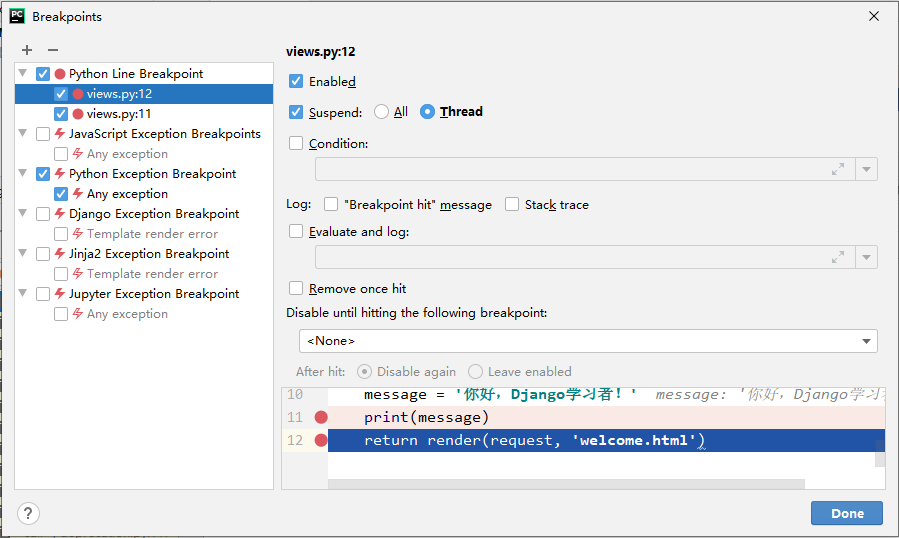
Task: Uncheck Python Exception Breakpoint group checkbox
Action: (43, 174)
